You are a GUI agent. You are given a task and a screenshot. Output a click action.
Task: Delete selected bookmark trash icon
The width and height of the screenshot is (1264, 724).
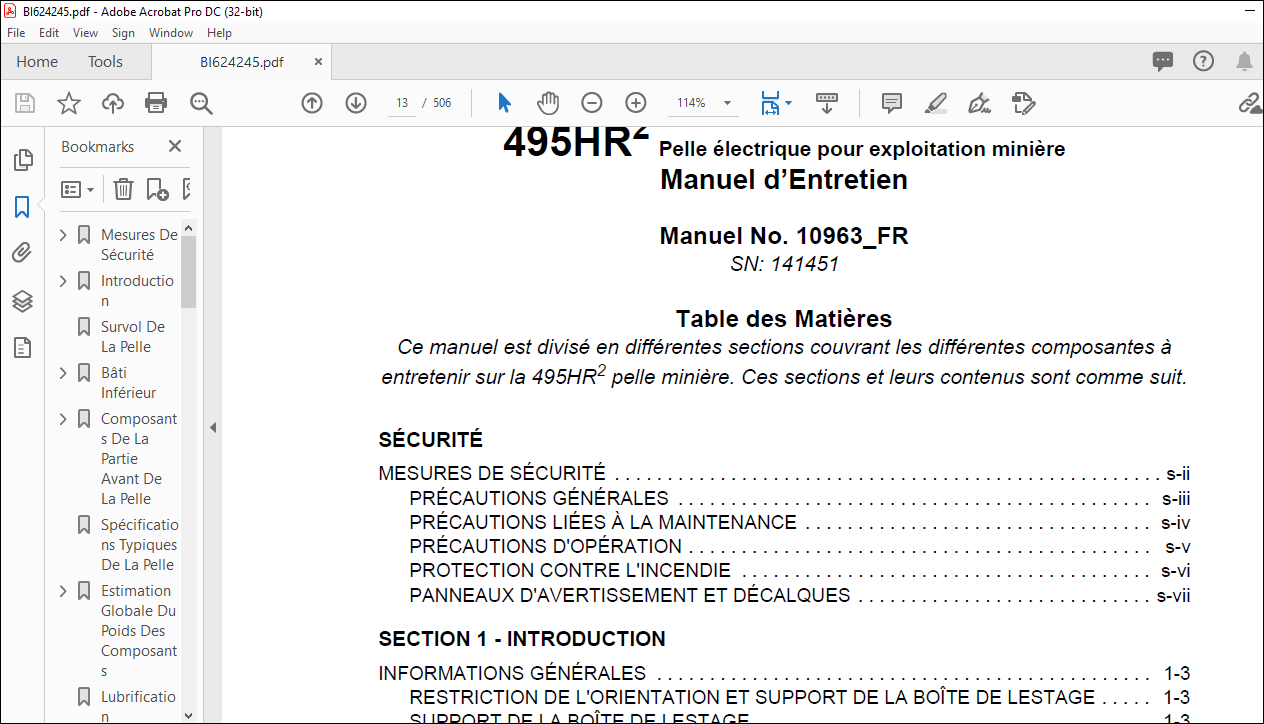coord(123,189)
